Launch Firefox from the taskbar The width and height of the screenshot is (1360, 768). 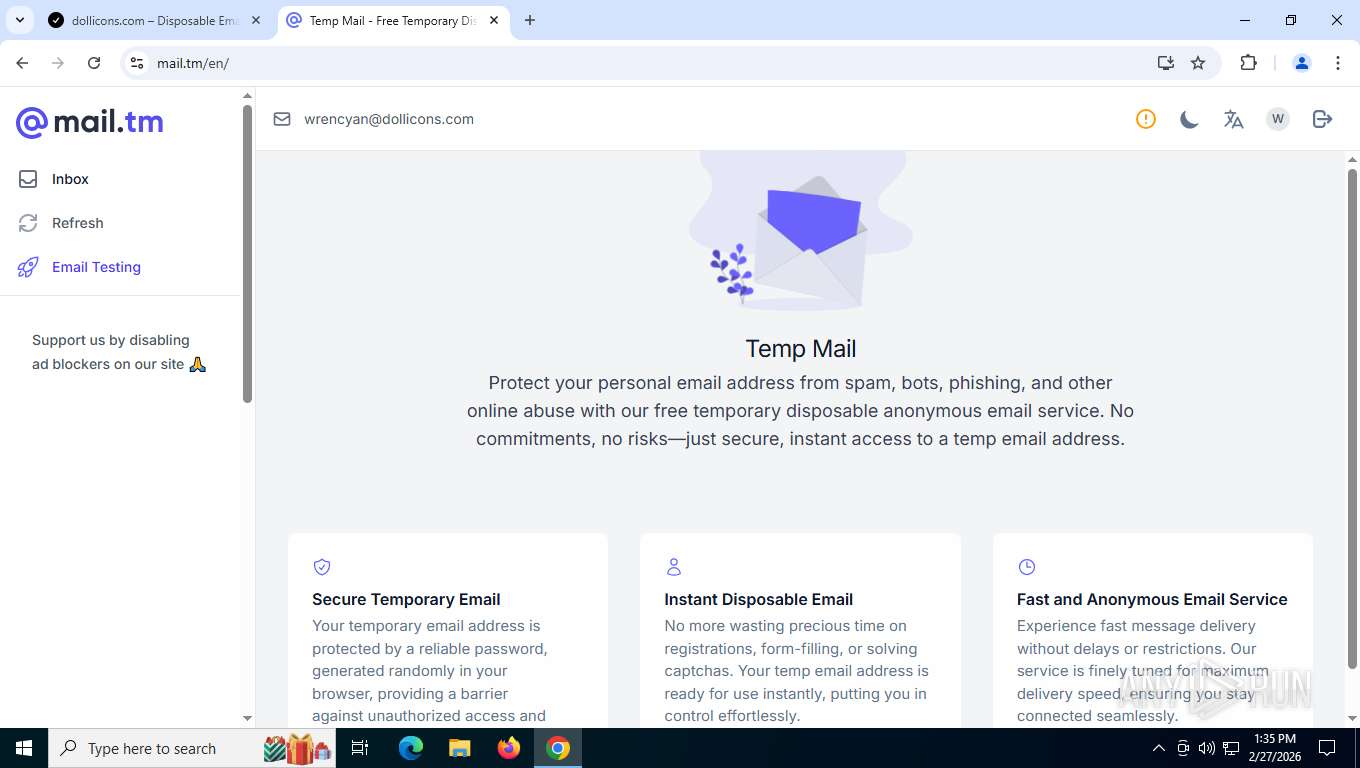(x=509, y=748)
